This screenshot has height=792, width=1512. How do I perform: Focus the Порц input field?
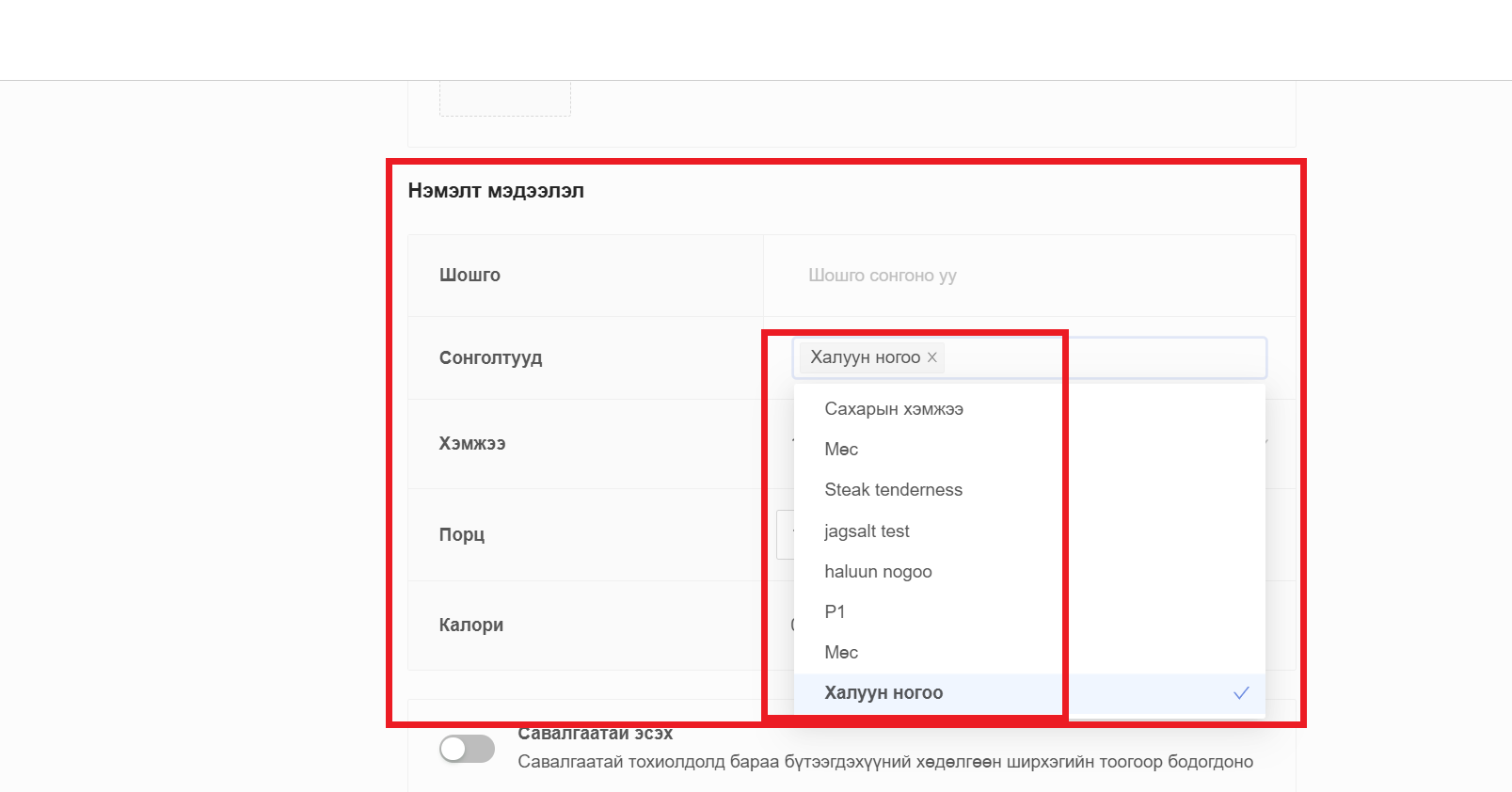point(784,534)
